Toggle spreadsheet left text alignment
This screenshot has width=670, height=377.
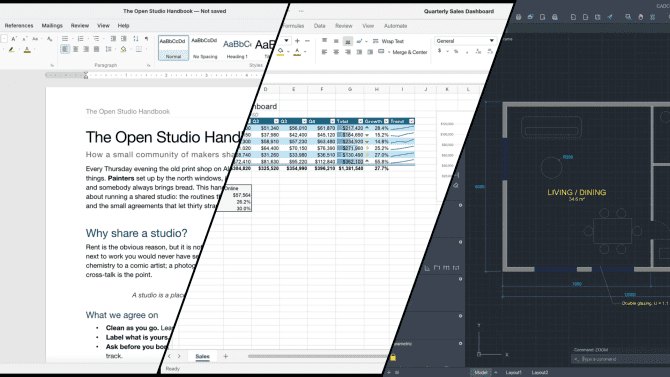coord(324,52)
